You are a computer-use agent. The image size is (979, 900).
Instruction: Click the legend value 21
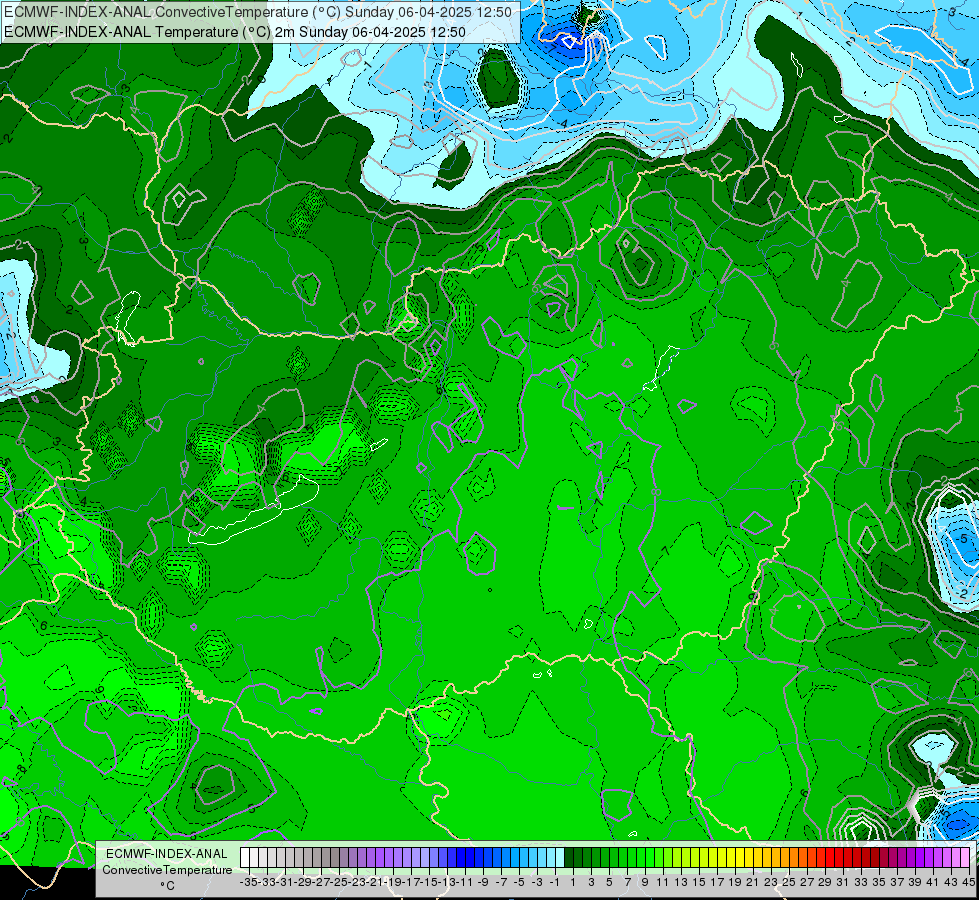pos(753,882)
